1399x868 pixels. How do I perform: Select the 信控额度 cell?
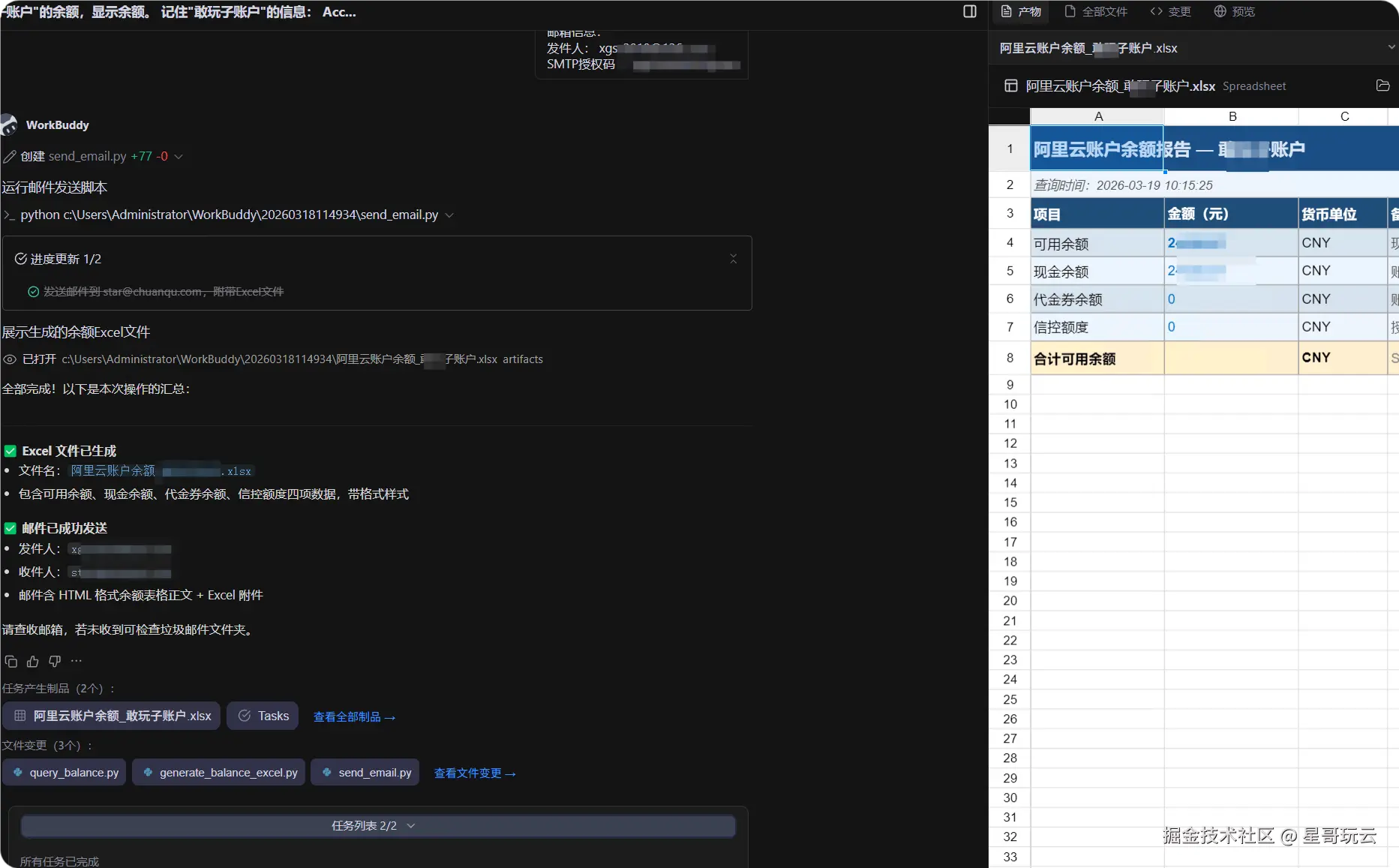point(1097,326)
